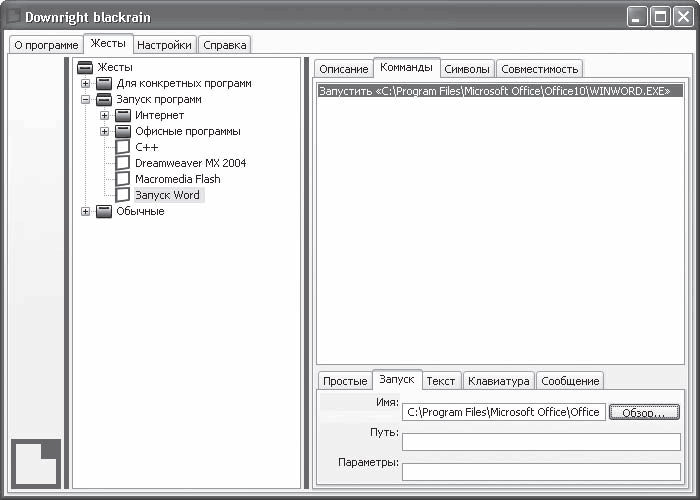The width and height of the screenshot is (700, 500).
Task: Collapse the Запуск программ tree node
Action: 85,100
